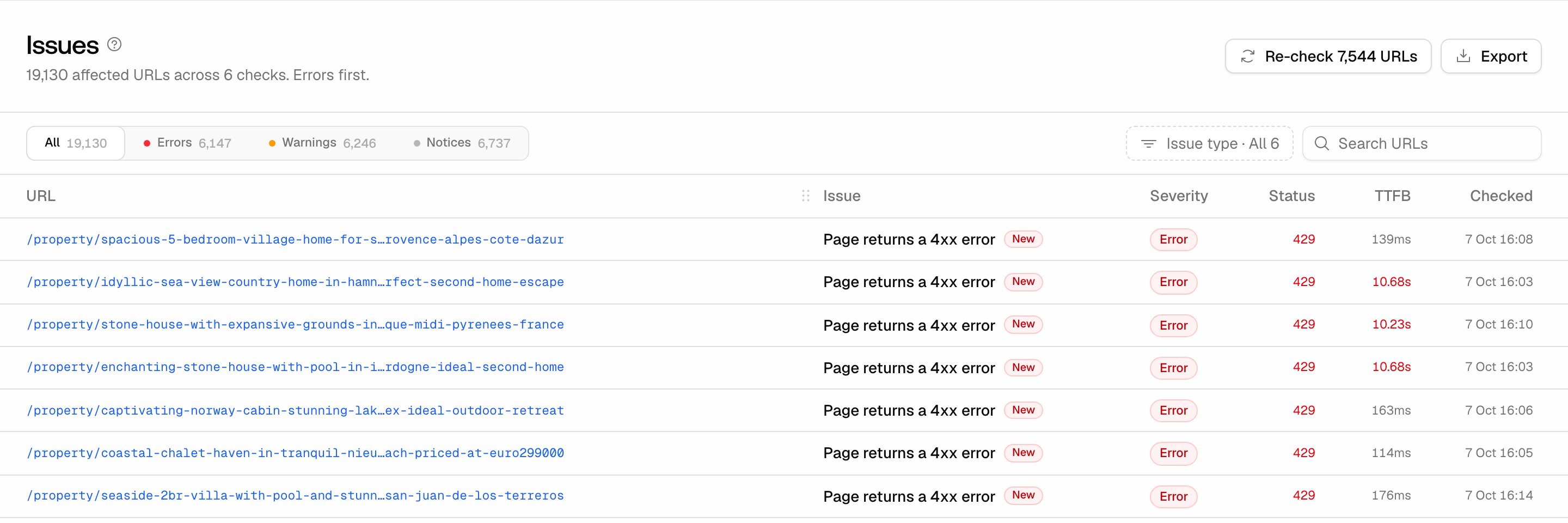Click the download icon in Export button
Screen dimensions: 1568x523
1463,57
